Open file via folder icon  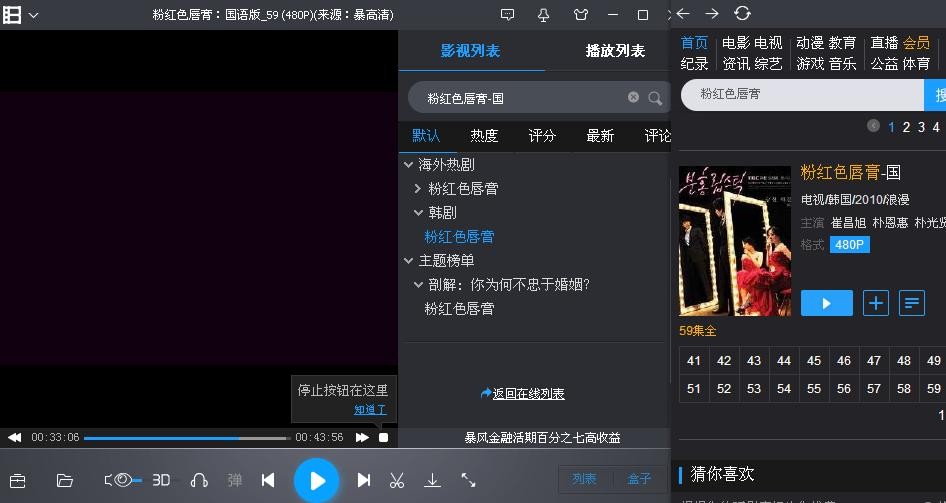(65, 480)
